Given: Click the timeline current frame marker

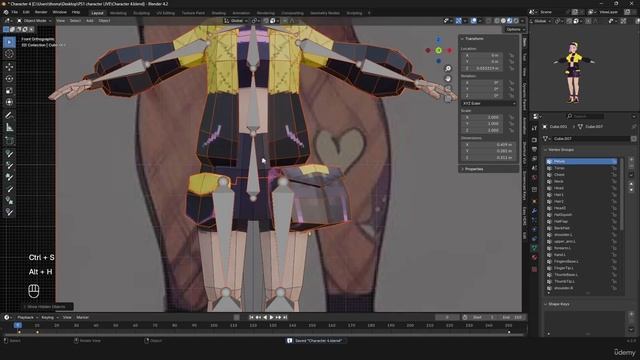Looking at the screenshot, I should coord(18,325).
